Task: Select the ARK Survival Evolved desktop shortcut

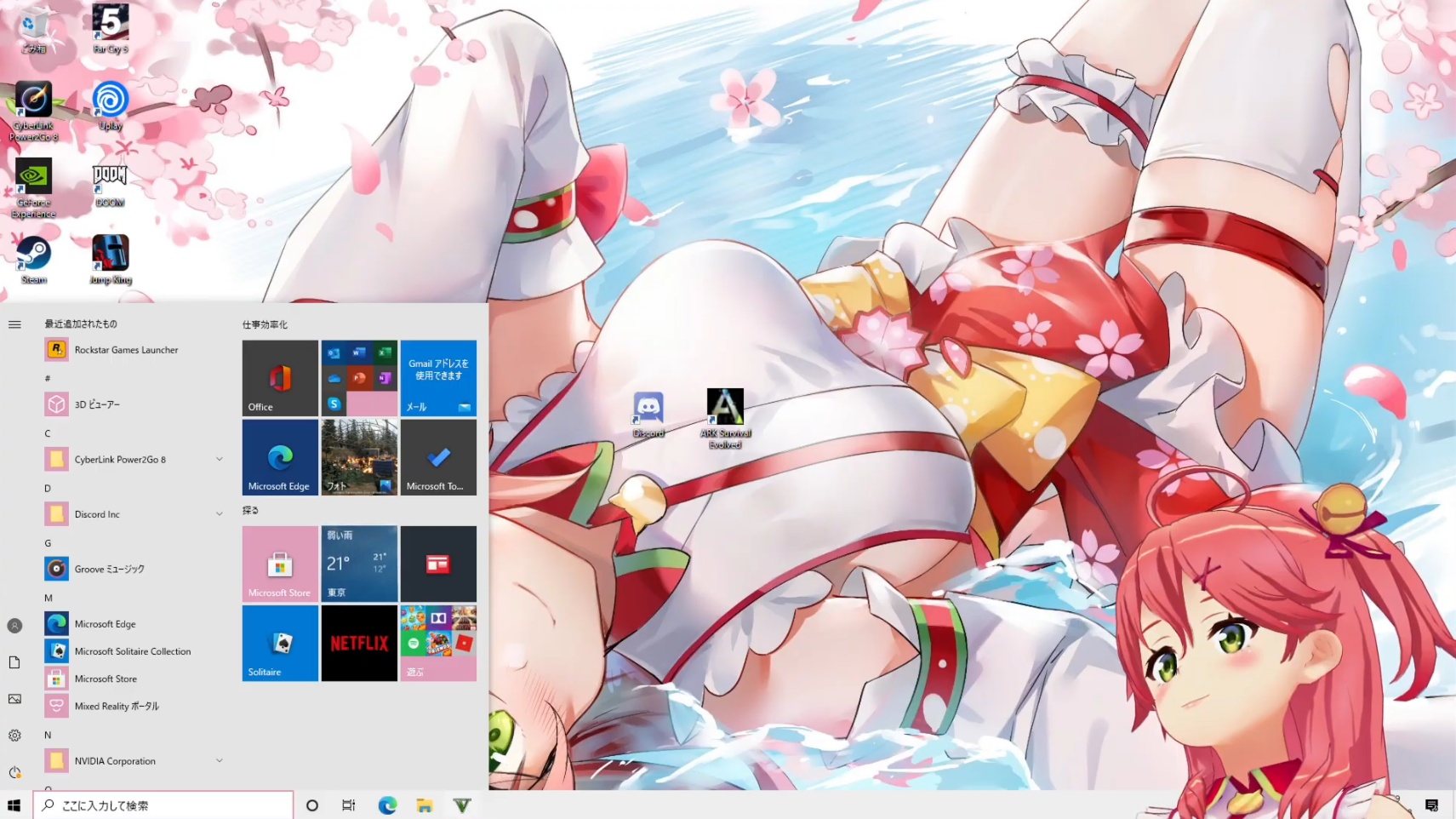Action: 725,419
